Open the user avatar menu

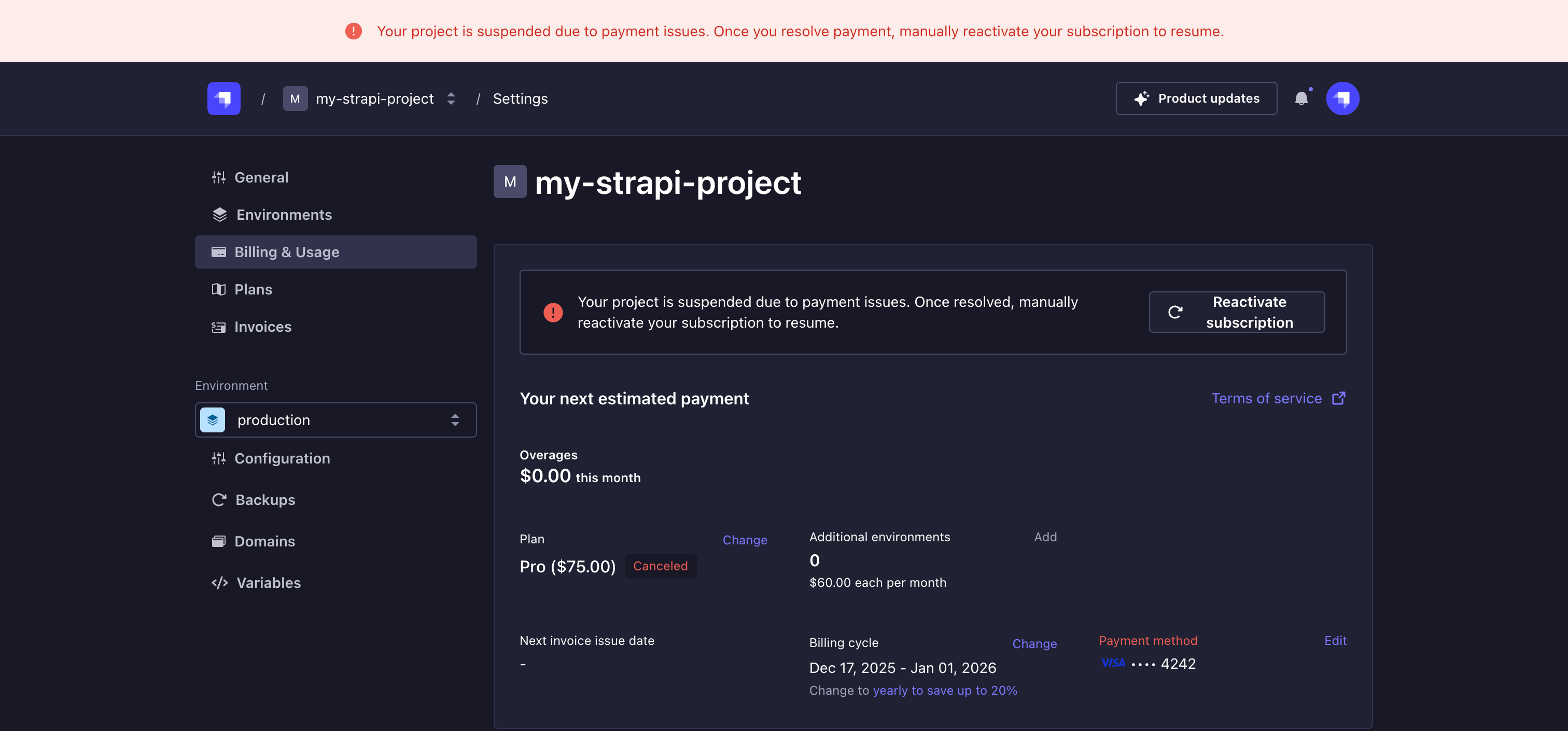1342,99
